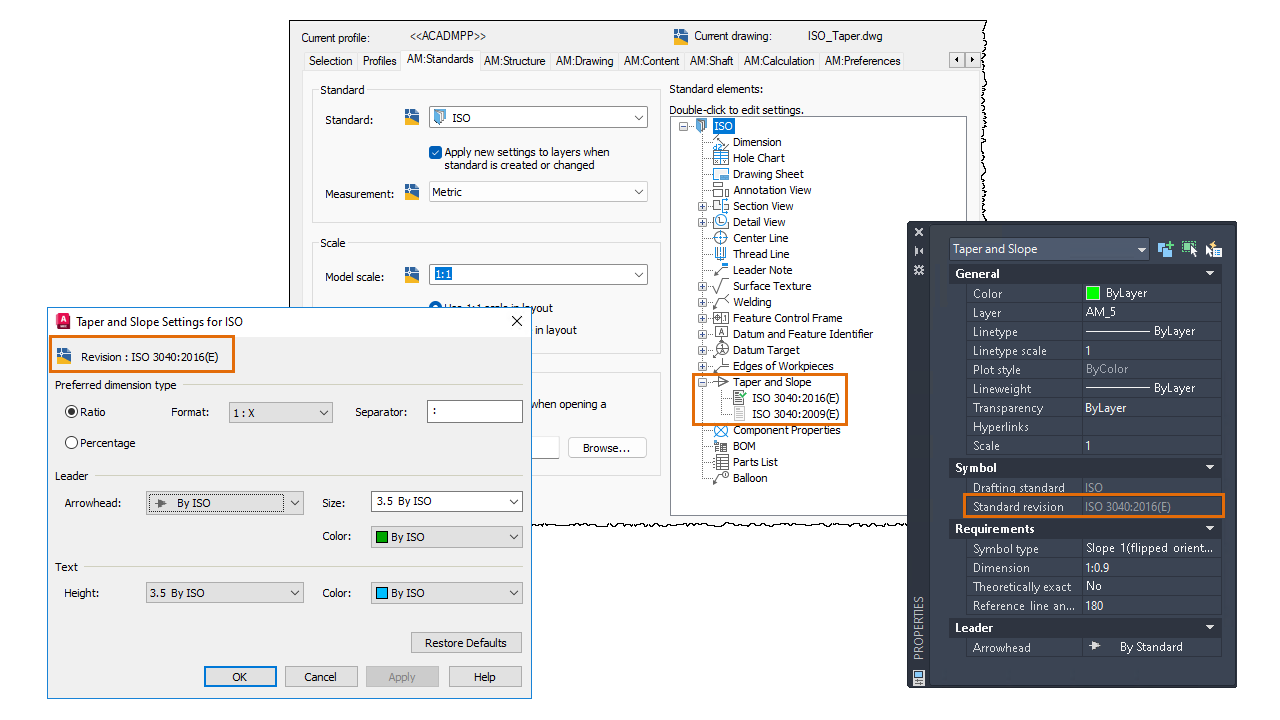Click the Properties palette settings gear icon
This screenshot has width=1280, height=720.
tap(920, 270)
